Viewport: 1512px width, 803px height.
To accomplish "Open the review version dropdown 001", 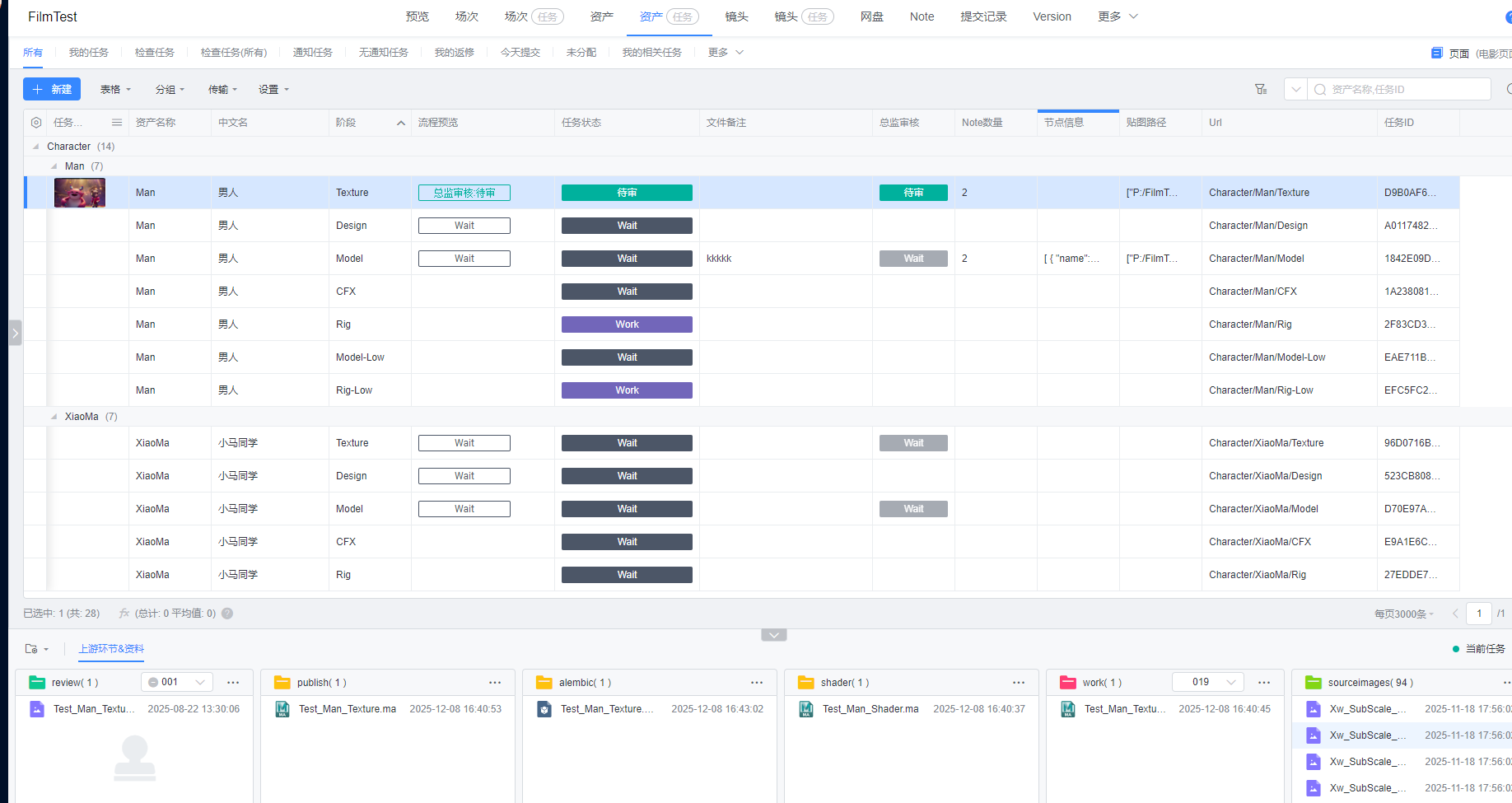I will pyautogui.click(x=177, y=682).
